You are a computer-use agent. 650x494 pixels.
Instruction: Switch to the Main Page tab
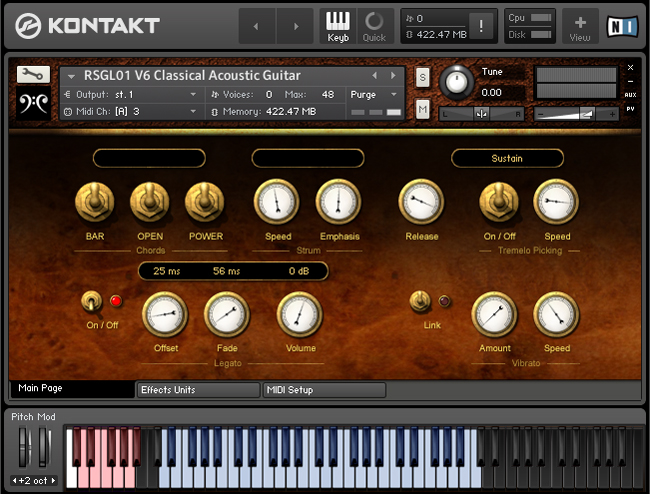[x=72, y=389]
